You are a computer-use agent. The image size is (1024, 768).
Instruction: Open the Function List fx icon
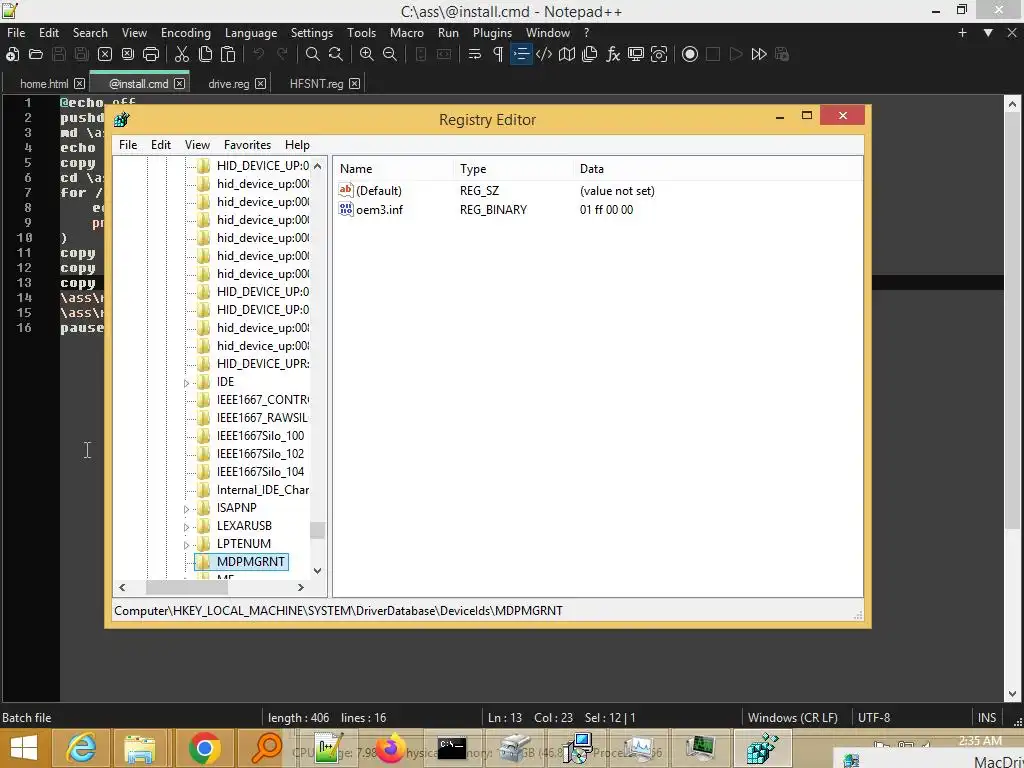pos(613,54)
